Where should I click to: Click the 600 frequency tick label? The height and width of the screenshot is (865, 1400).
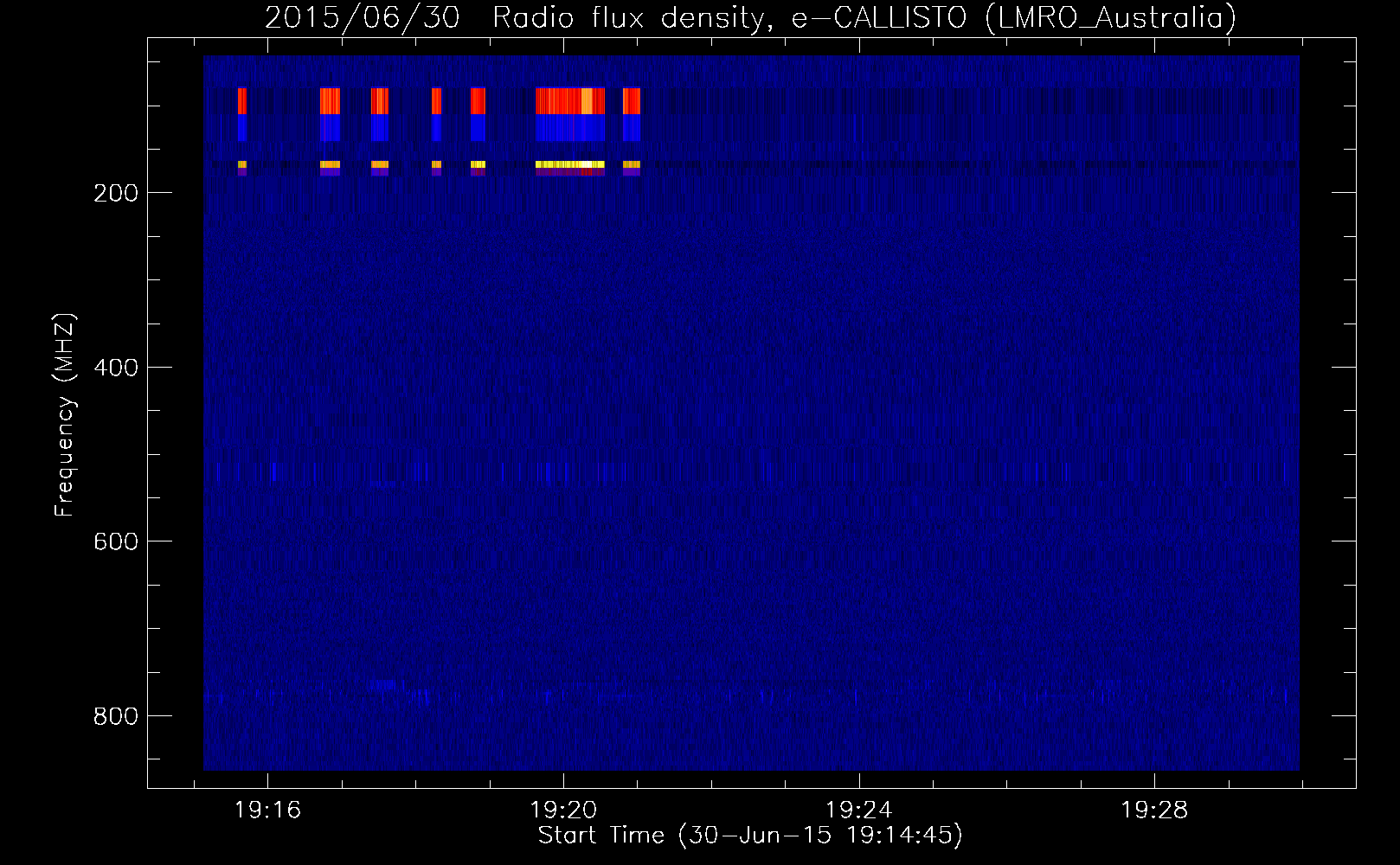click(115, 541)
